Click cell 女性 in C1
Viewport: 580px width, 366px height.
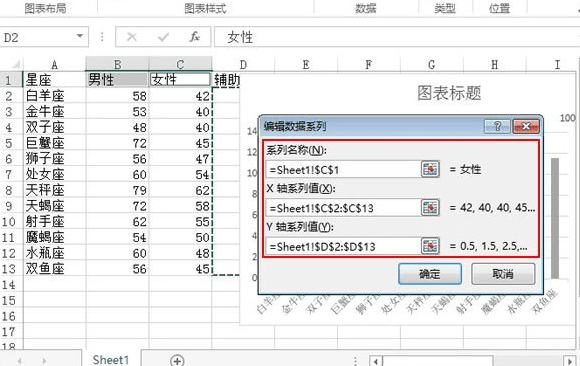(x=180, y=80)
